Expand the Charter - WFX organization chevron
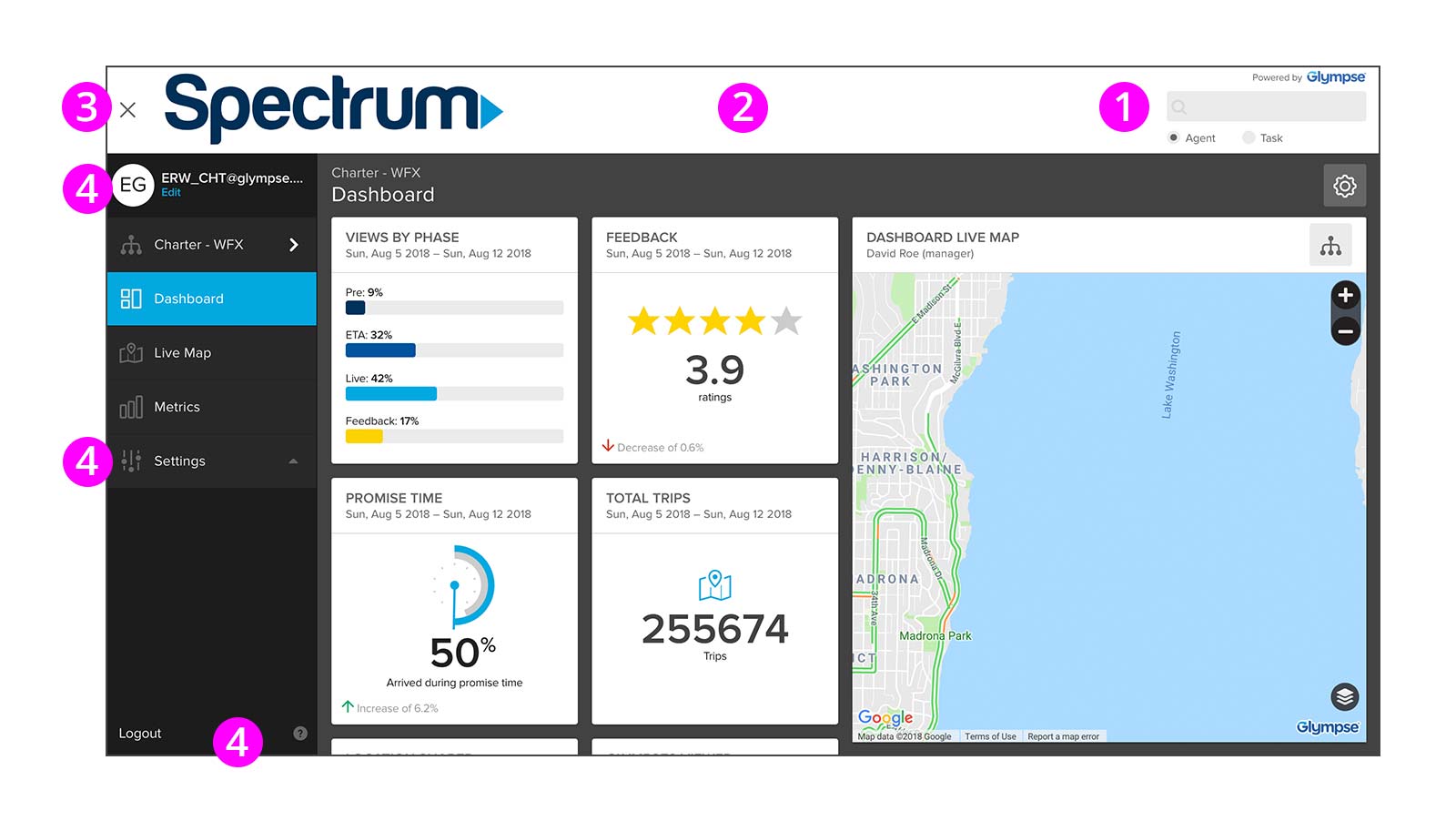 294,245
